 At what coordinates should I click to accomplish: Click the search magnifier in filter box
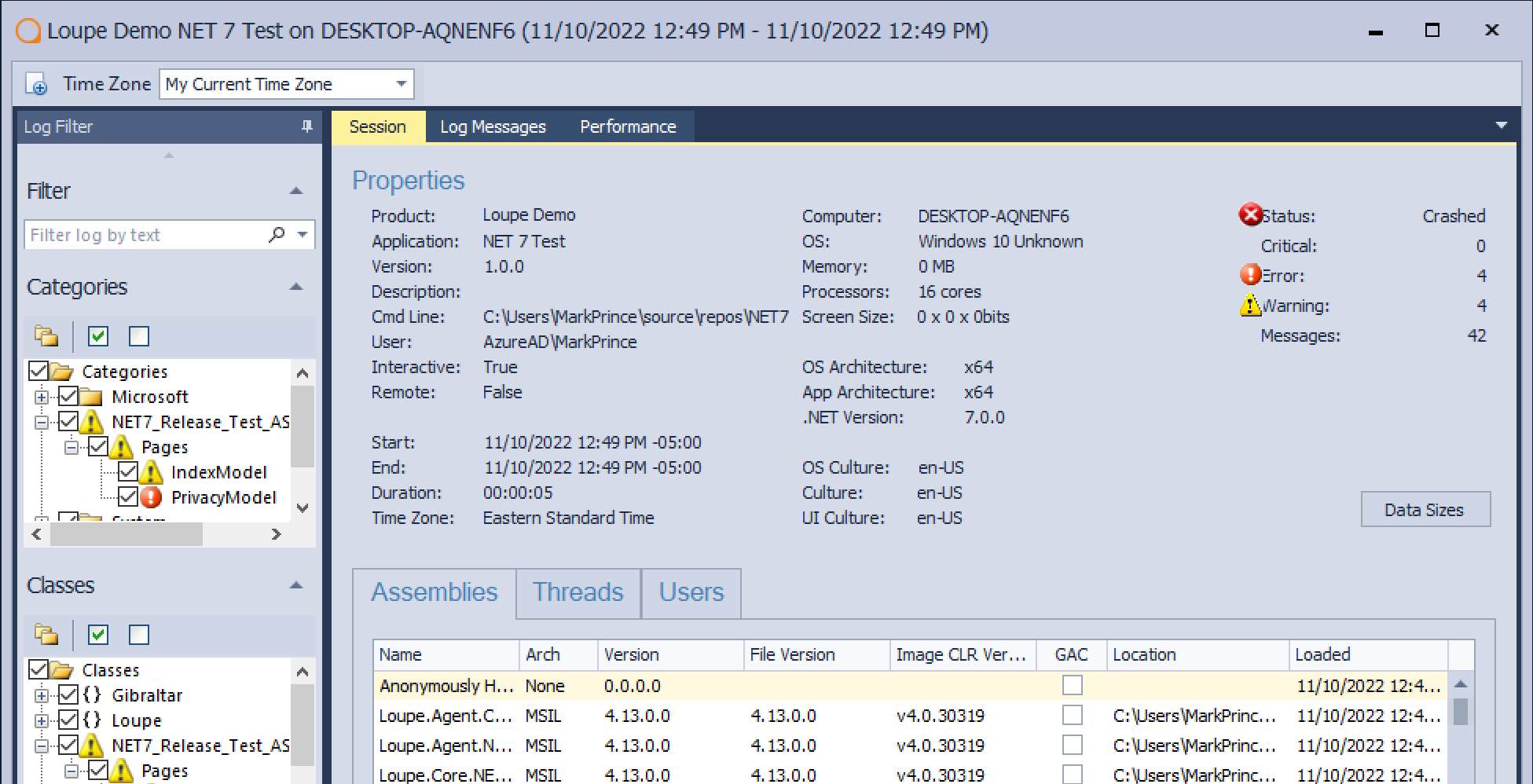pyautogui.click(x=277, y=234)
